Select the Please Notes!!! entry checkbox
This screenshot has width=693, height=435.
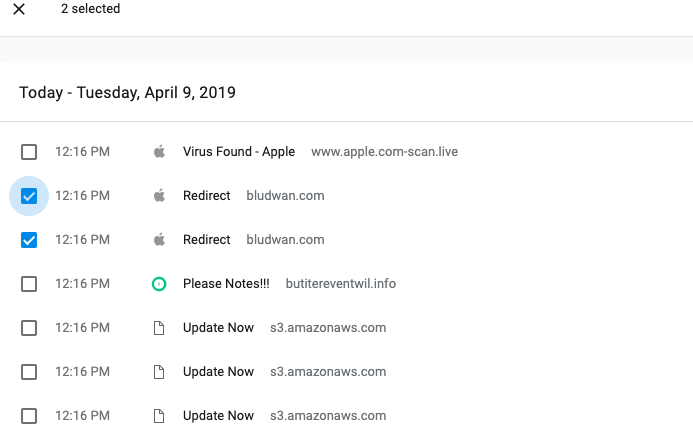click(29, 284)
